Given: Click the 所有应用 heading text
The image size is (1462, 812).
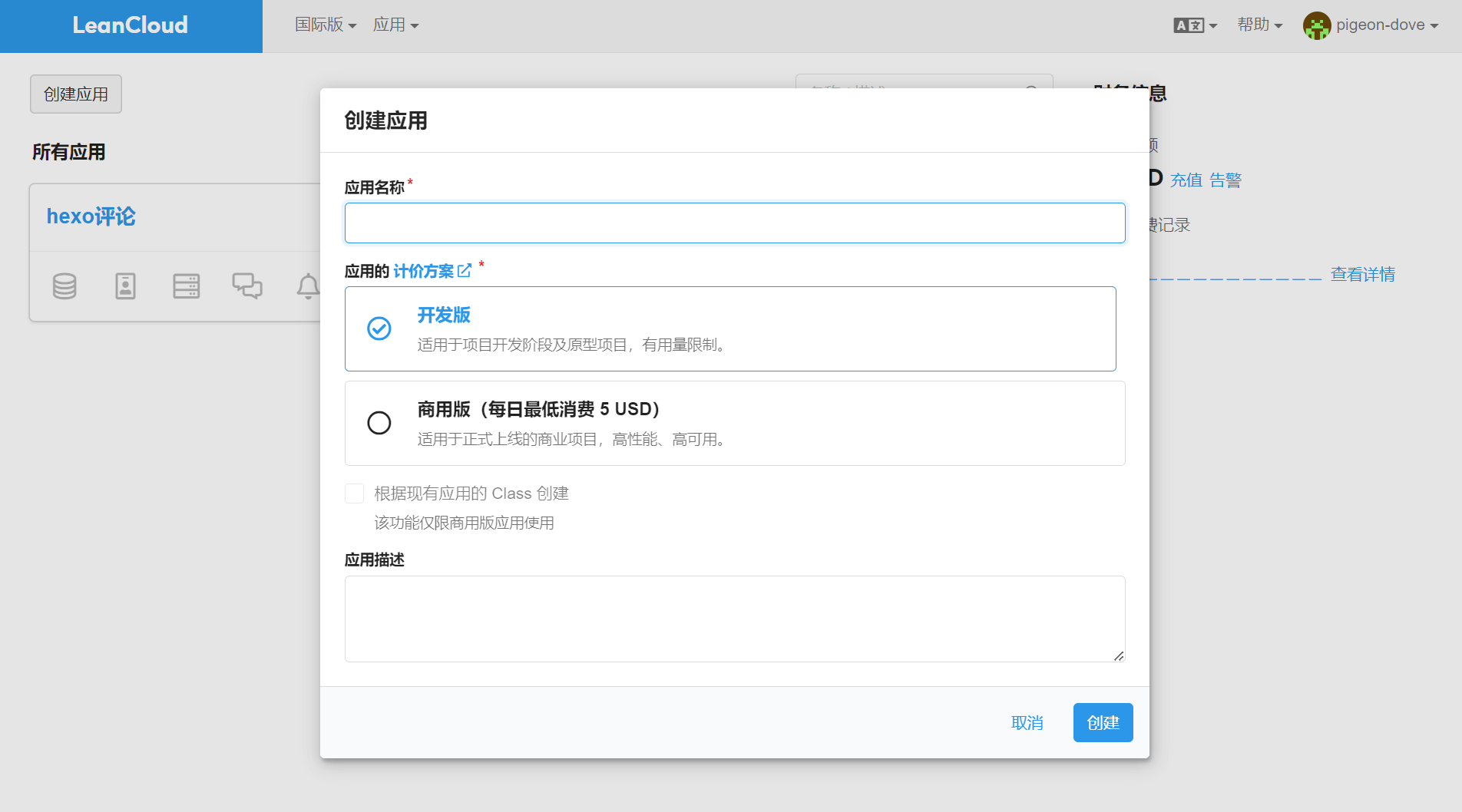Looking at the screenshot, I should [x=69, y=152].
